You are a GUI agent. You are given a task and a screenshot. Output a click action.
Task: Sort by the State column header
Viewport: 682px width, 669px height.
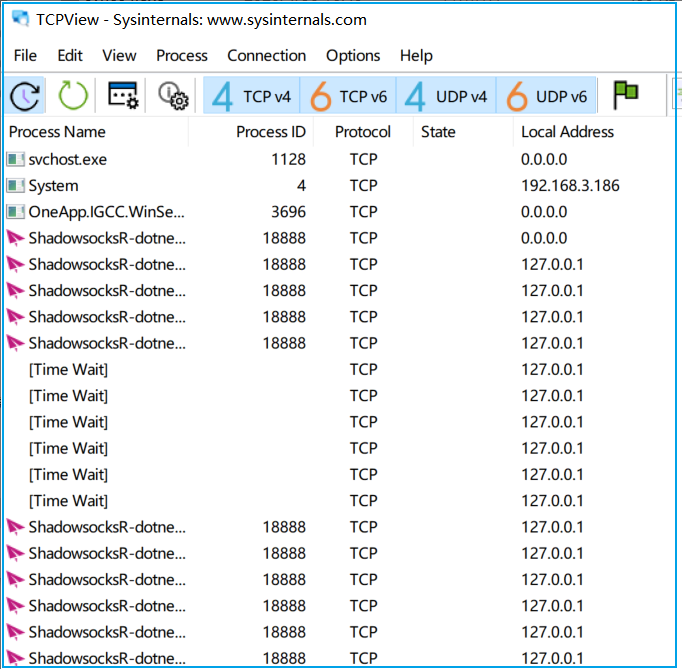click(x=463, y=132)
